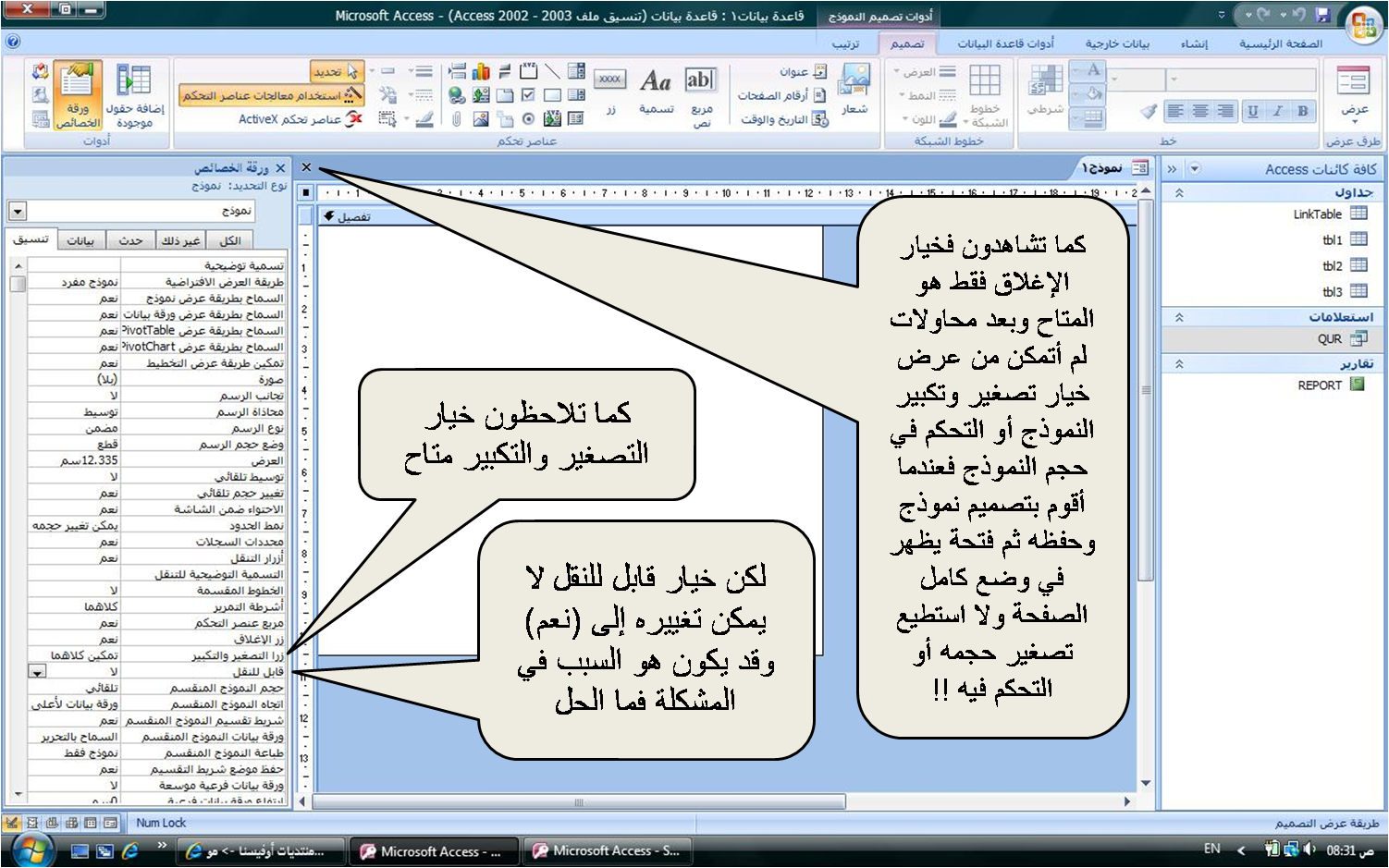The height and width of the screenshot is (868, 1389).
Task: Select the Combo Box control icon
Action: (576, 71)
